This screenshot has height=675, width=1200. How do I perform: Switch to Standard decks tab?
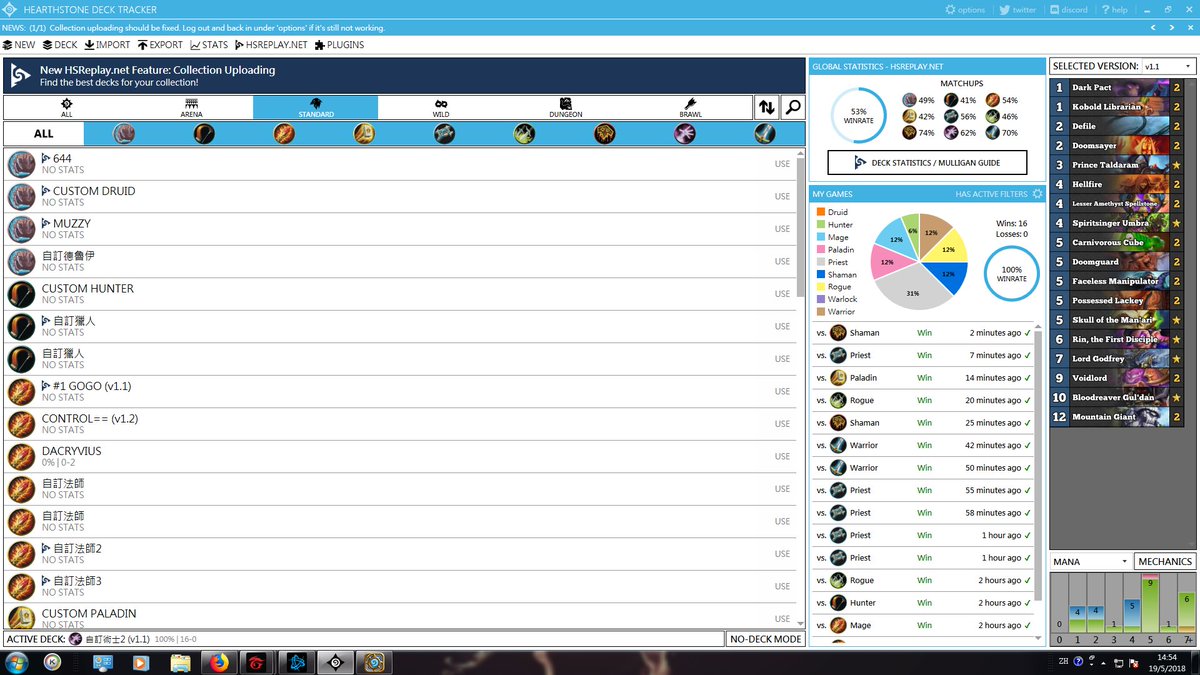(316, 107)
